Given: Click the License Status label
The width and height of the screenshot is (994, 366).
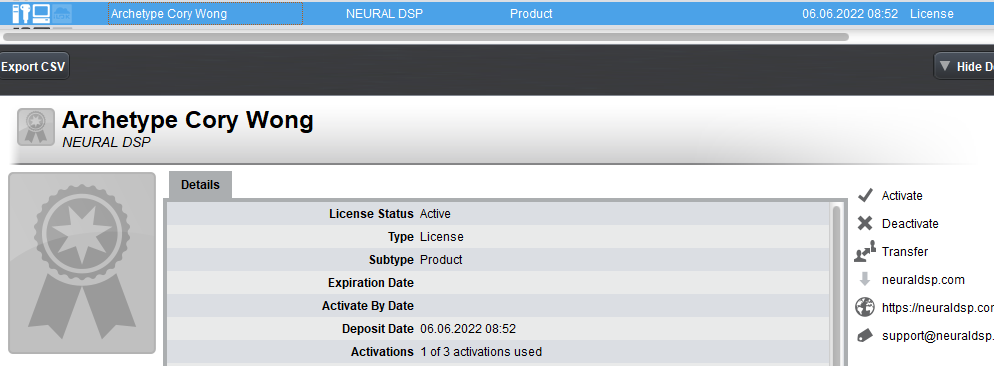Looking at the screenshot, I should [371, 214].
